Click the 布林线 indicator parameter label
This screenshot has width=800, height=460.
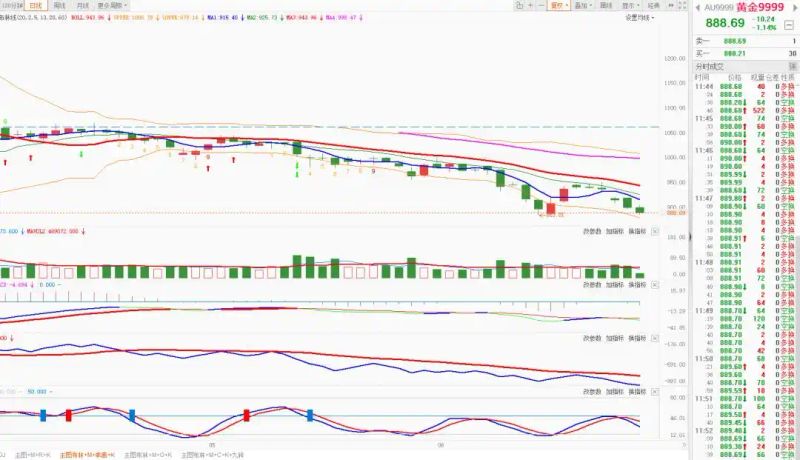pyautogui.click(x=34, y=17)
